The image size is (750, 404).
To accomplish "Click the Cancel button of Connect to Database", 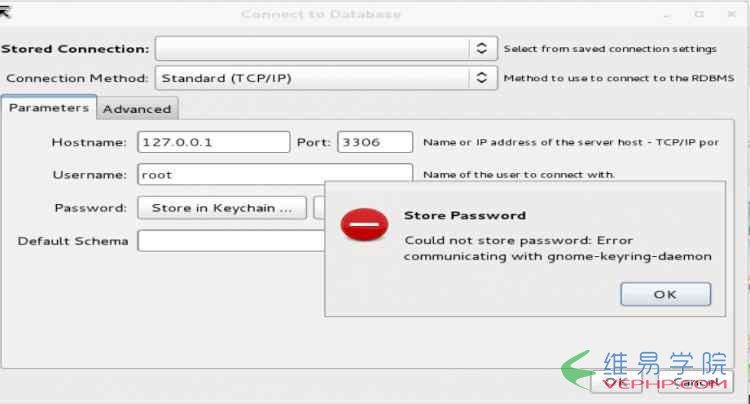I will click(695, 382).
